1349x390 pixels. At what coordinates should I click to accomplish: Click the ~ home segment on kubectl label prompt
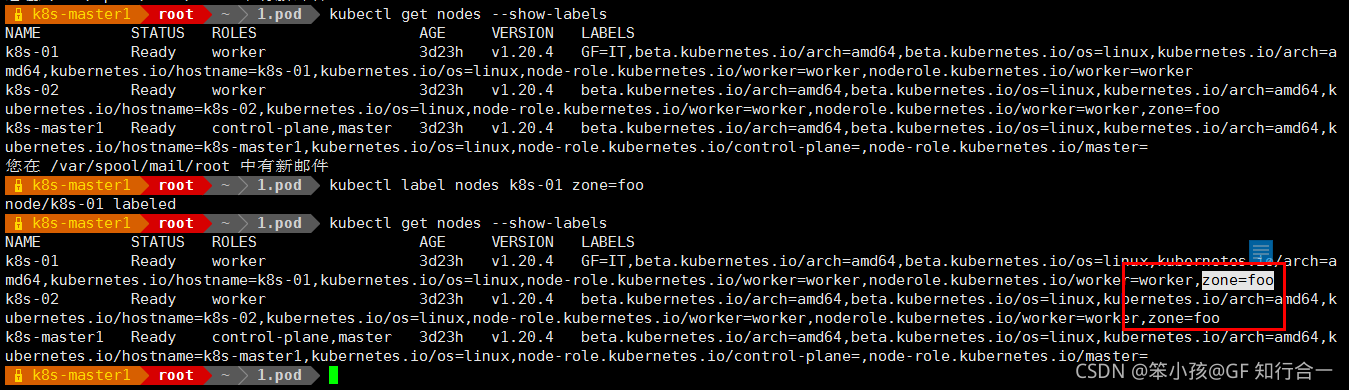pos(228,185)
